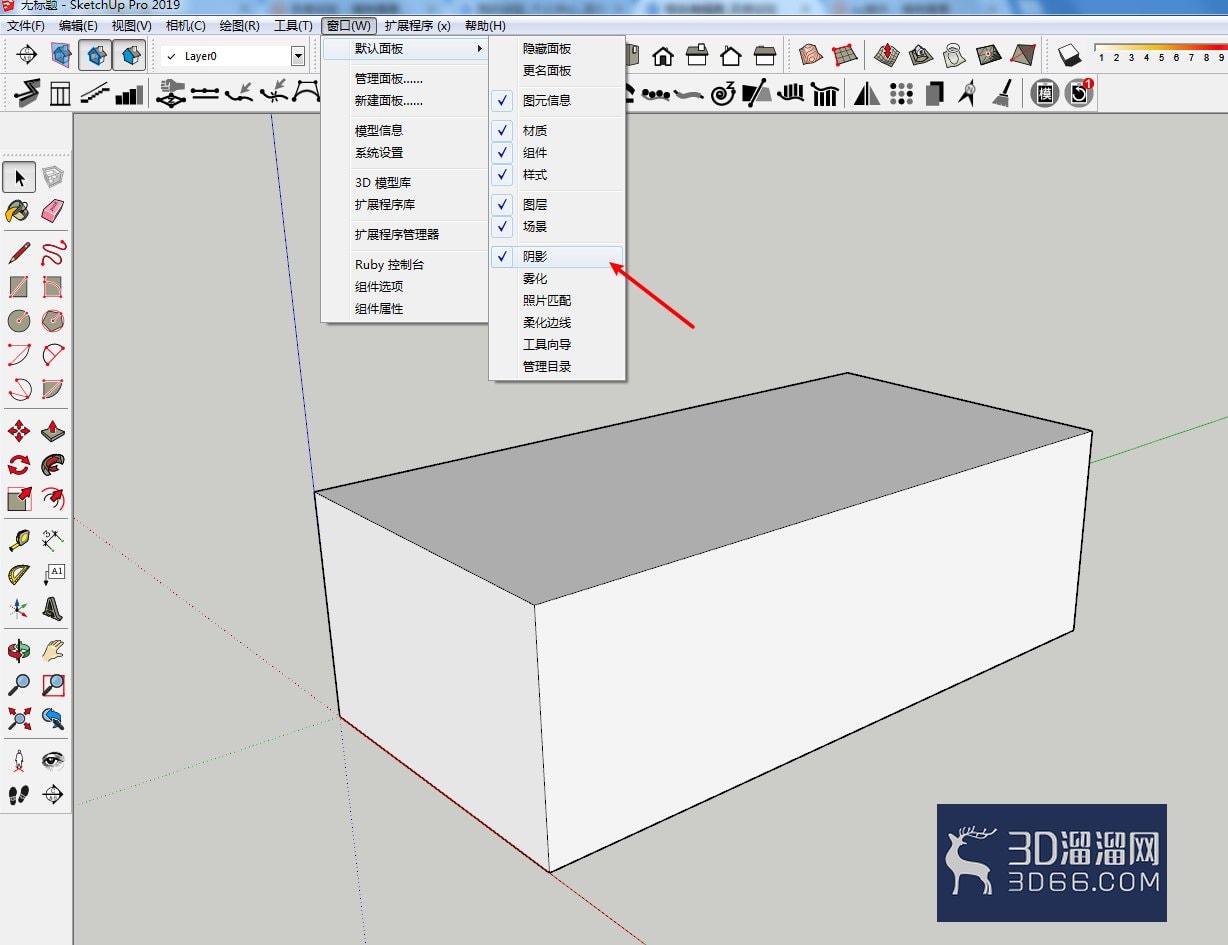Viewport: 1228px width, 945px height.
Task: Choose the Protractor tool
Action: 19,575
